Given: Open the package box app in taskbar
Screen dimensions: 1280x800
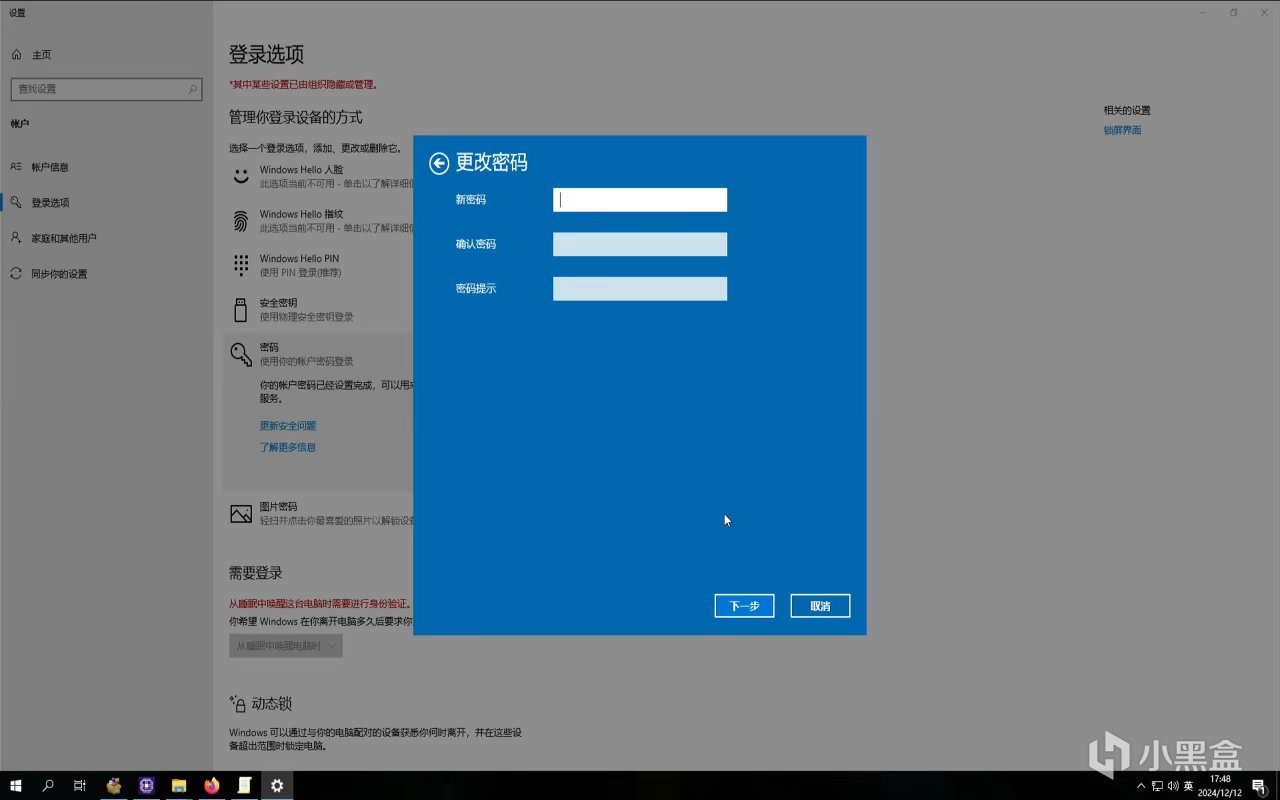Looking at the screenshot, I should point(114,786).
